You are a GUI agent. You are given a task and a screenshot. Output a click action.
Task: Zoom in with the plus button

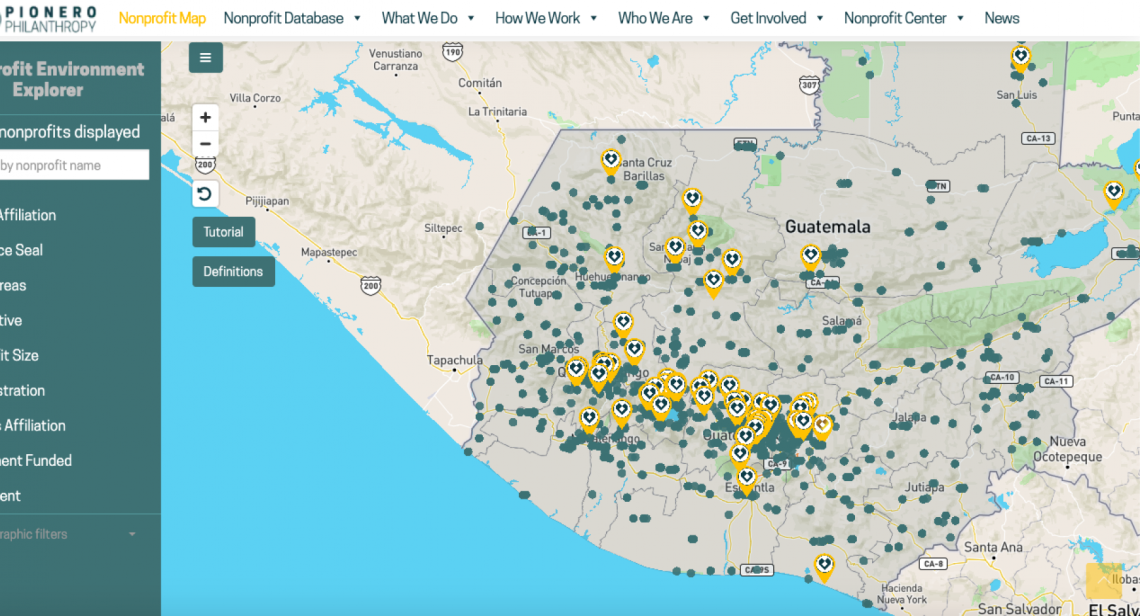[x=205, y=117]
